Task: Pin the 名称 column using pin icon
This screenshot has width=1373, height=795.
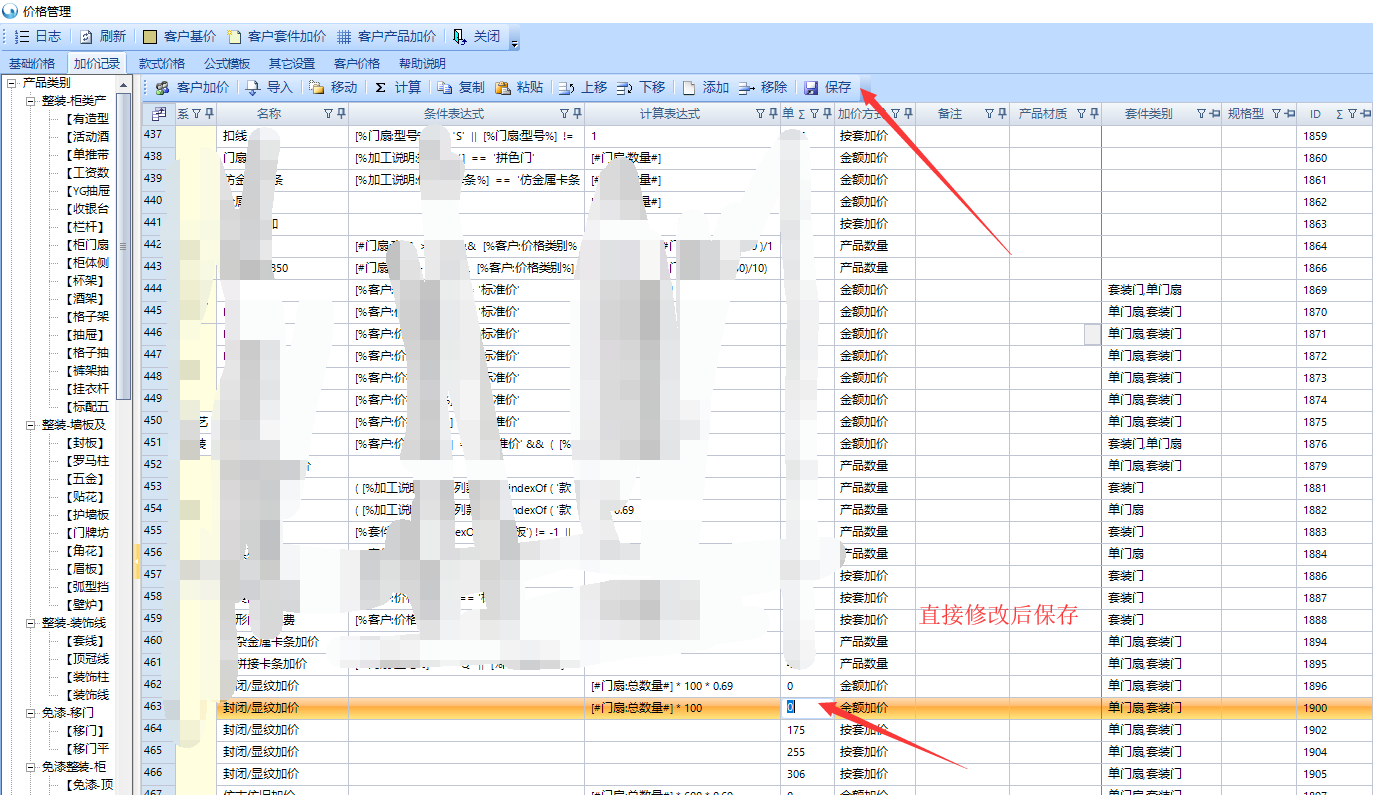Action: (342, 114)
